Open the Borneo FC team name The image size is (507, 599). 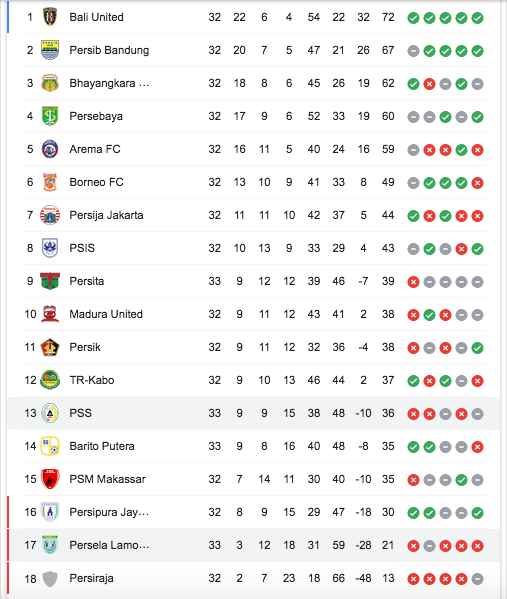pyautogui.click(x=96, y=182)
